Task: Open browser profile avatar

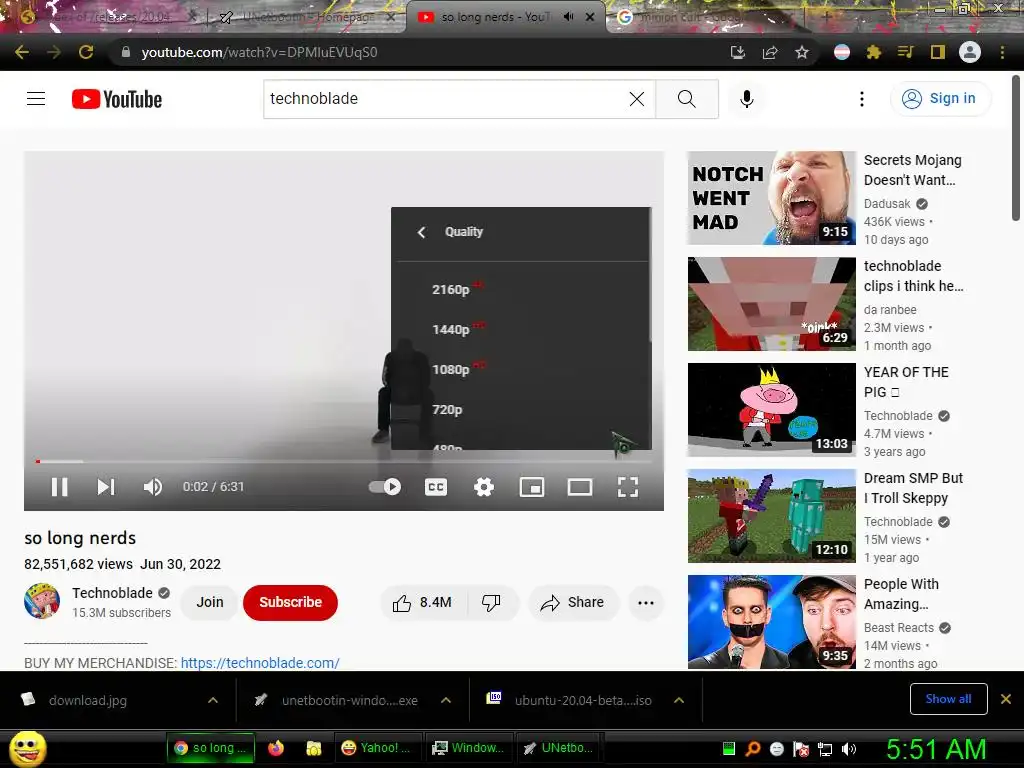Action: point(970,52)
